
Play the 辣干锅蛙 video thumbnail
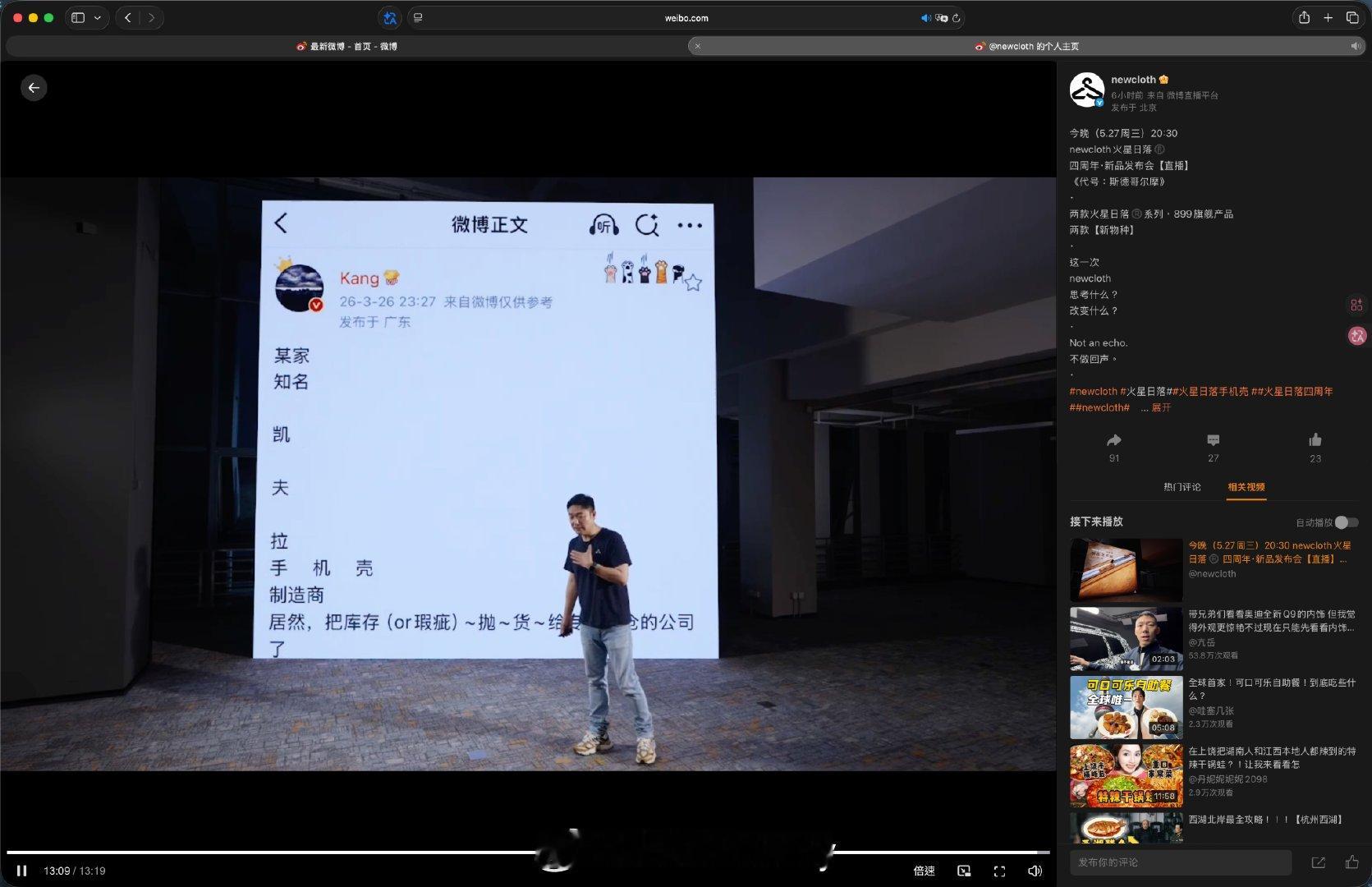[1127, 776]
